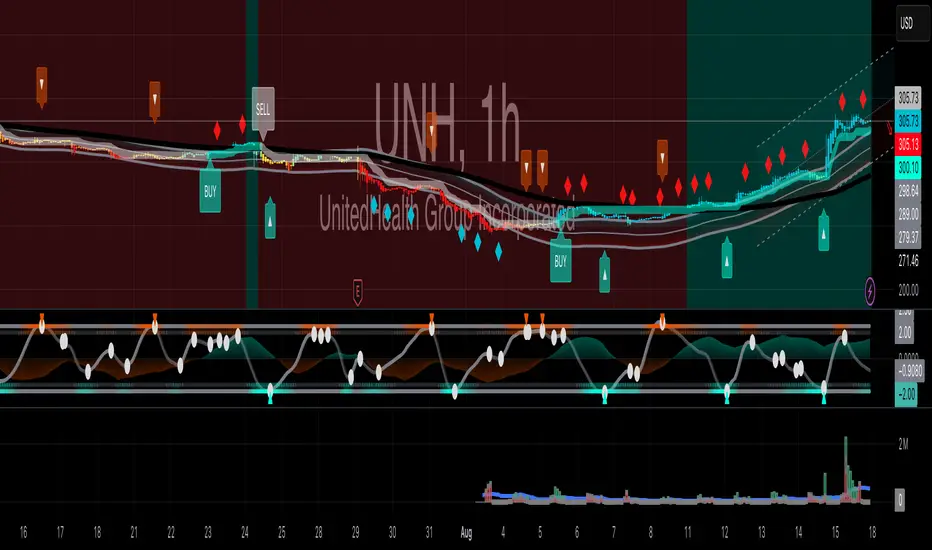Click the blue 305.73 price label
Screen dimensions: 932x550
pyautogui.click(x=908, y=121)
